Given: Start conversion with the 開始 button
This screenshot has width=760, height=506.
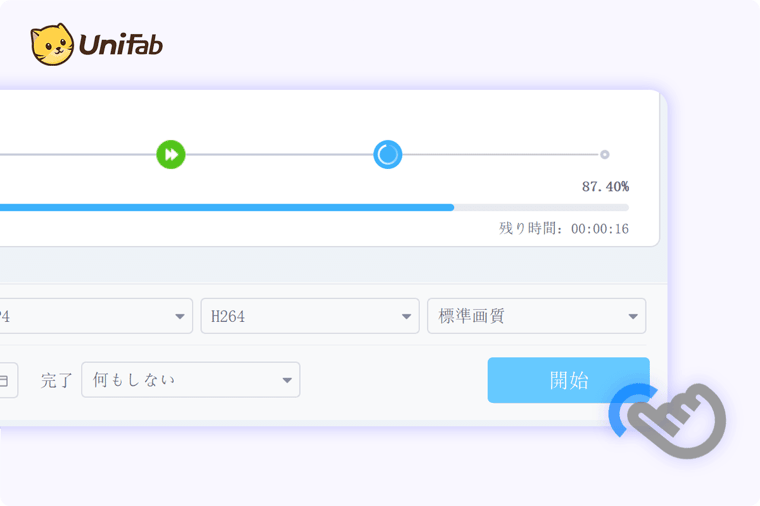Looking at the screenshot, I should point(569,380).
